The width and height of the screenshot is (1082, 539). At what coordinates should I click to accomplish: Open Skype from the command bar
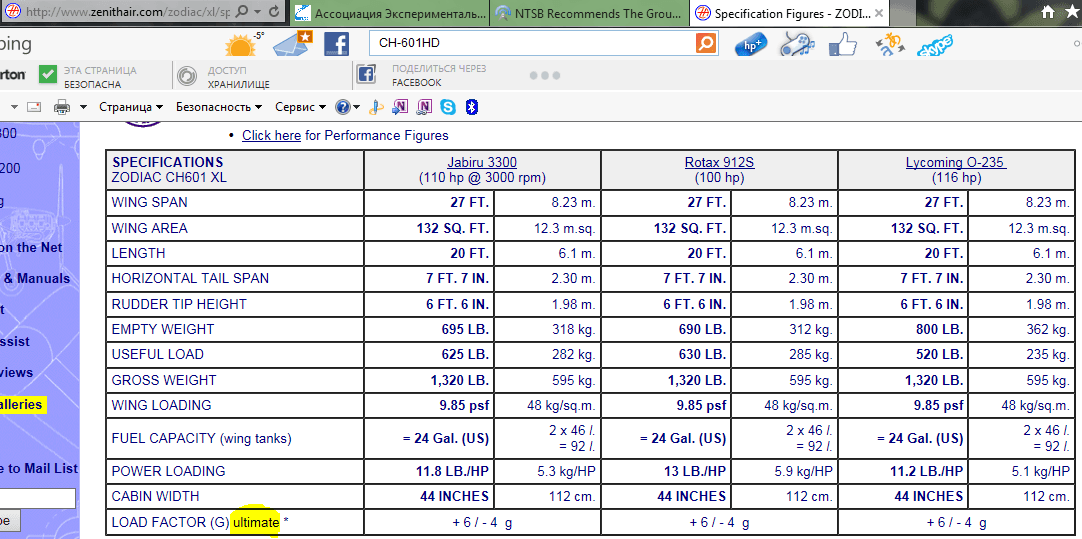(447, 107)
